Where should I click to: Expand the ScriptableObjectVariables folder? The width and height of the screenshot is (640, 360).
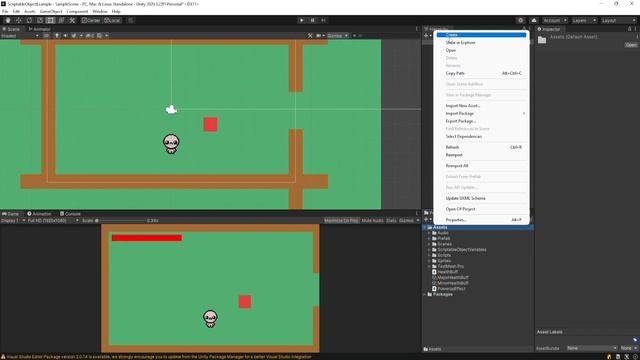coord(429,249)
